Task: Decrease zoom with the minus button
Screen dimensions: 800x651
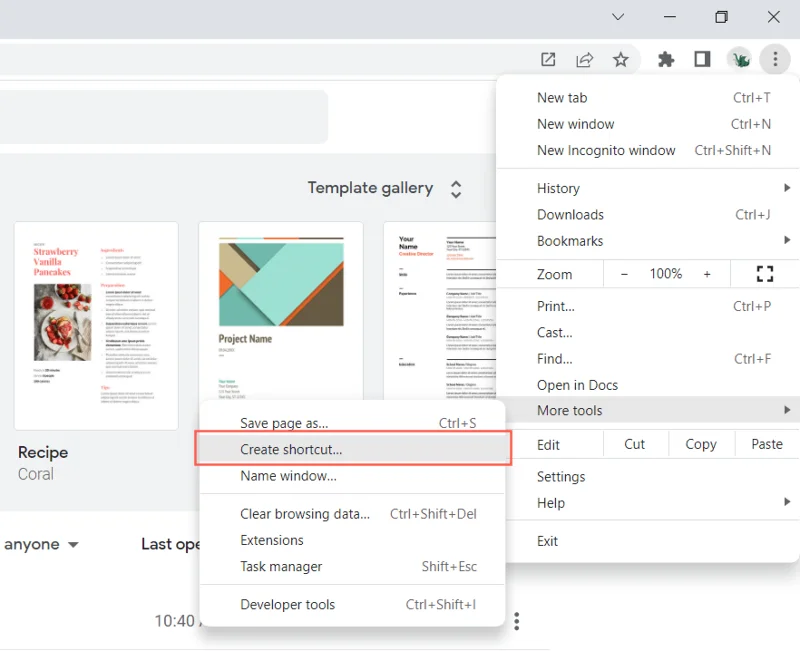Action: 624,274
